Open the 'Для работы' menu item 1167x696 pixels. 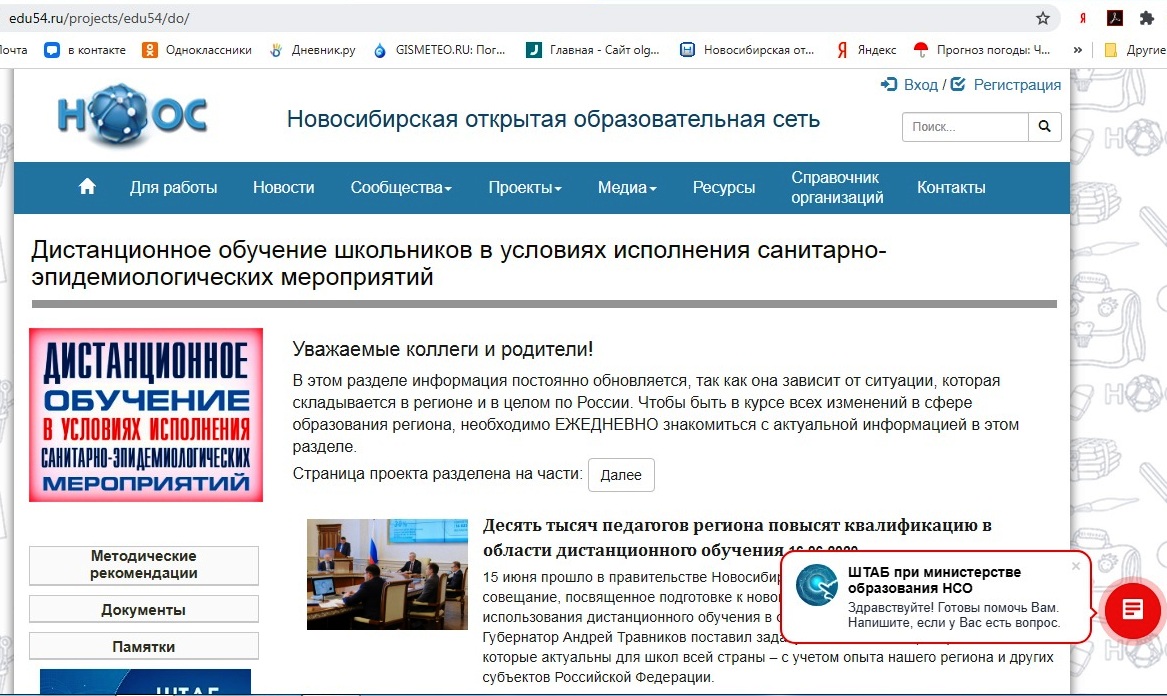tap(173, 188)
